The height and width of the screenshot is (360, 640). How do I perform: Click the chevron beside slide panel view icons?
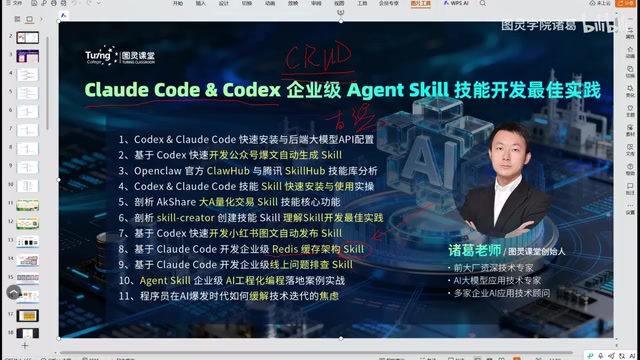tap(41, 19)
